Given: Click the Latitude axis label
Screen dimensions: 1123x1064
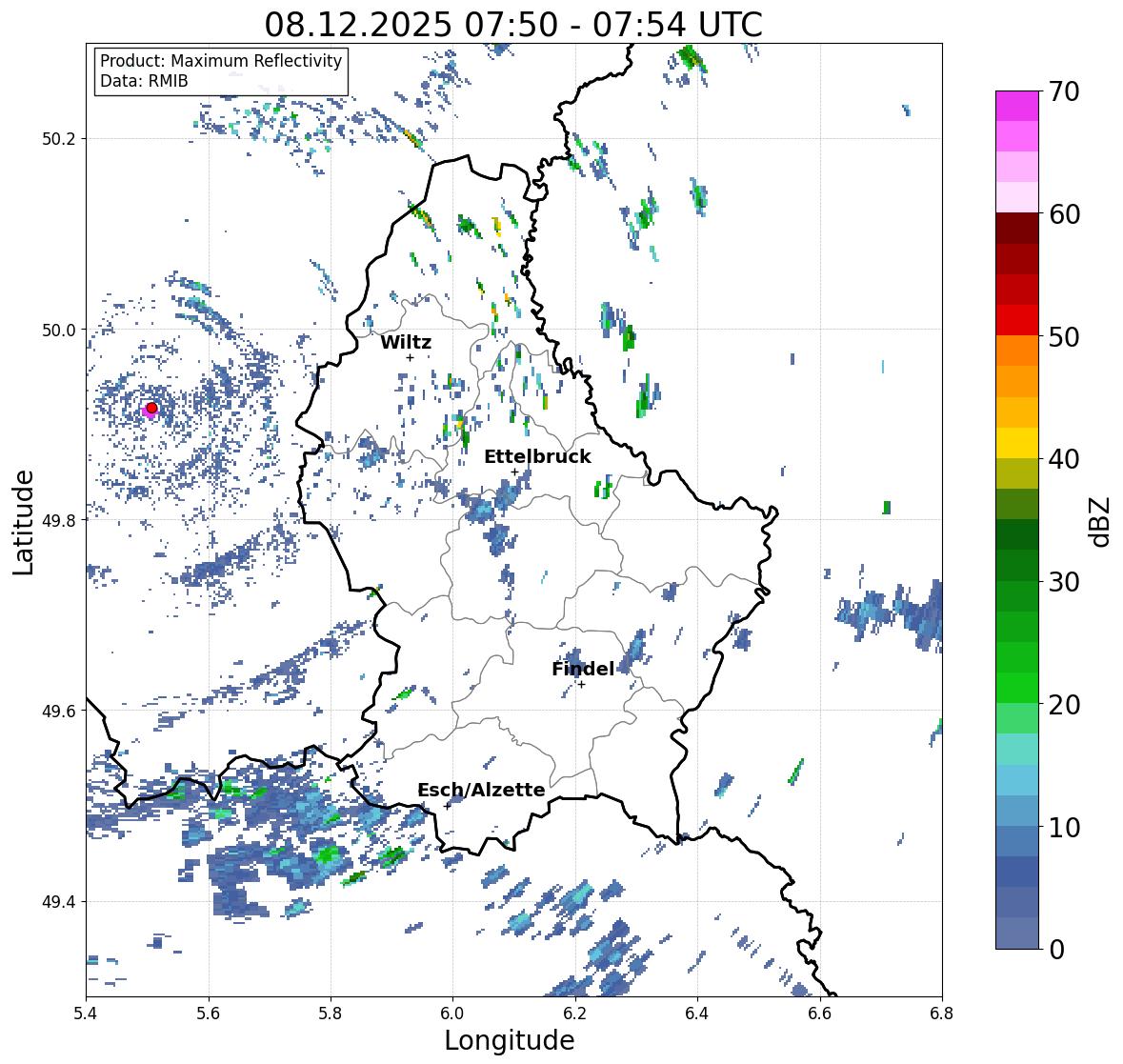Looking at the screenshot, I should (23, 522).
